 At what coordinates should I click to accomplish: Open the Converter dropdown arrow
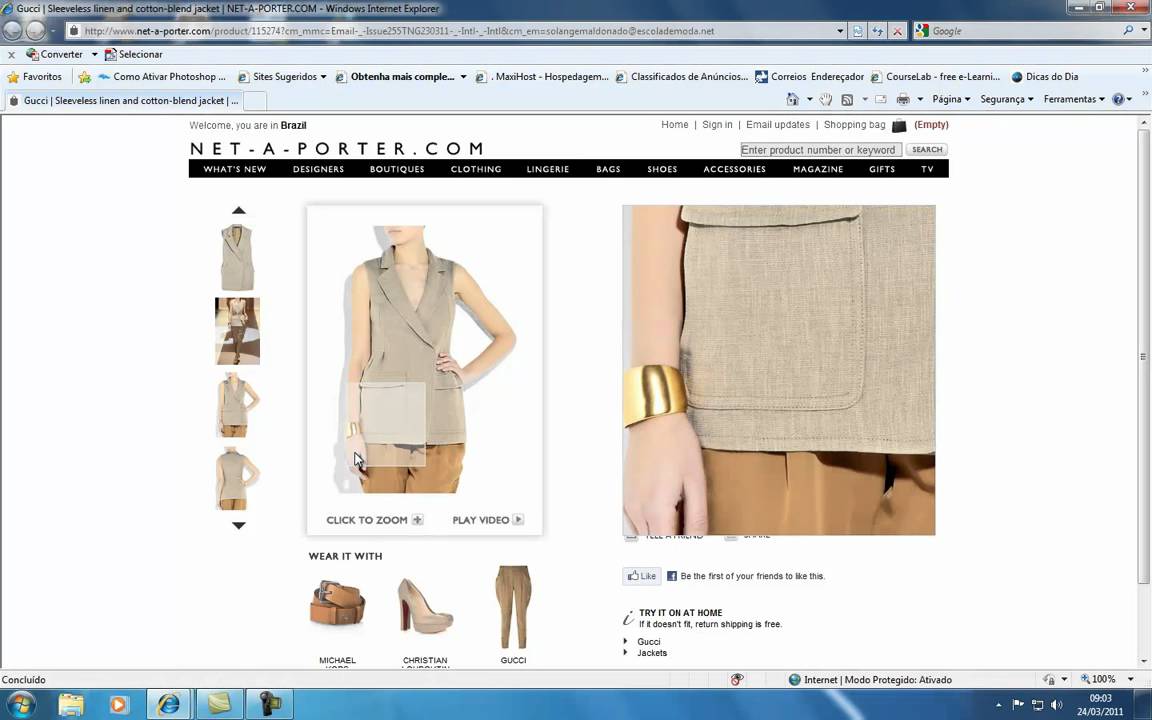pyautogui.click(x=94, y=54)
